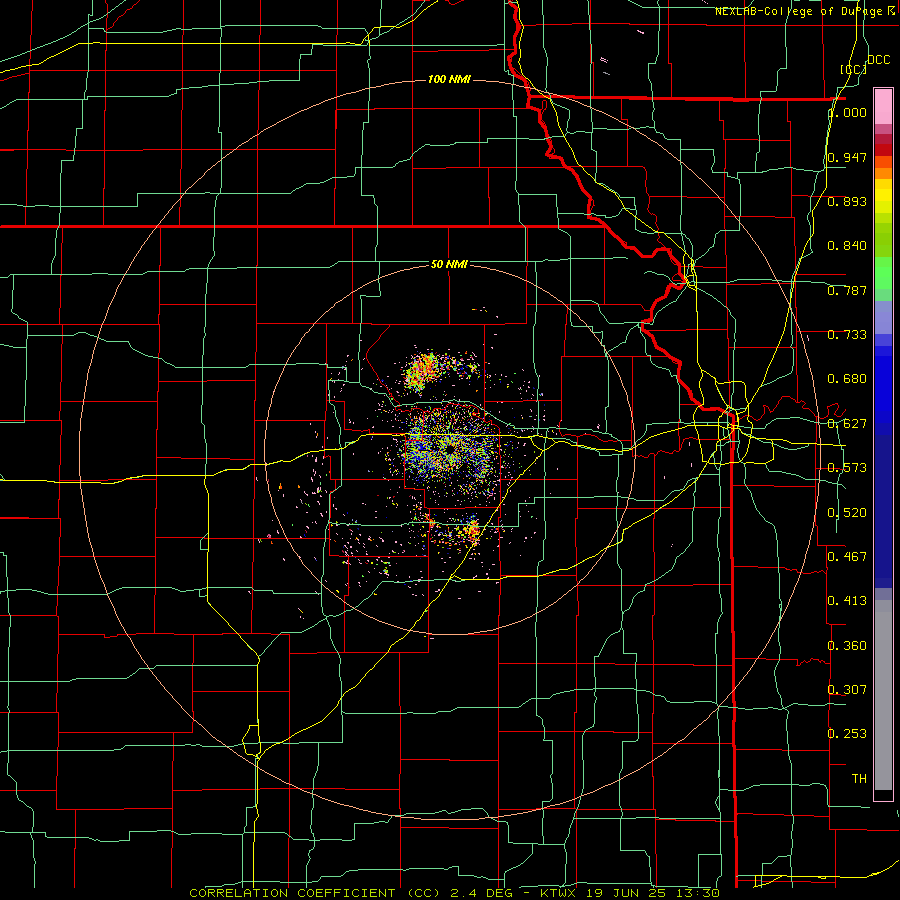900x900 pixels.
Task: Pick the light pink segment of the color bar
Action: (x=883, y=106)
